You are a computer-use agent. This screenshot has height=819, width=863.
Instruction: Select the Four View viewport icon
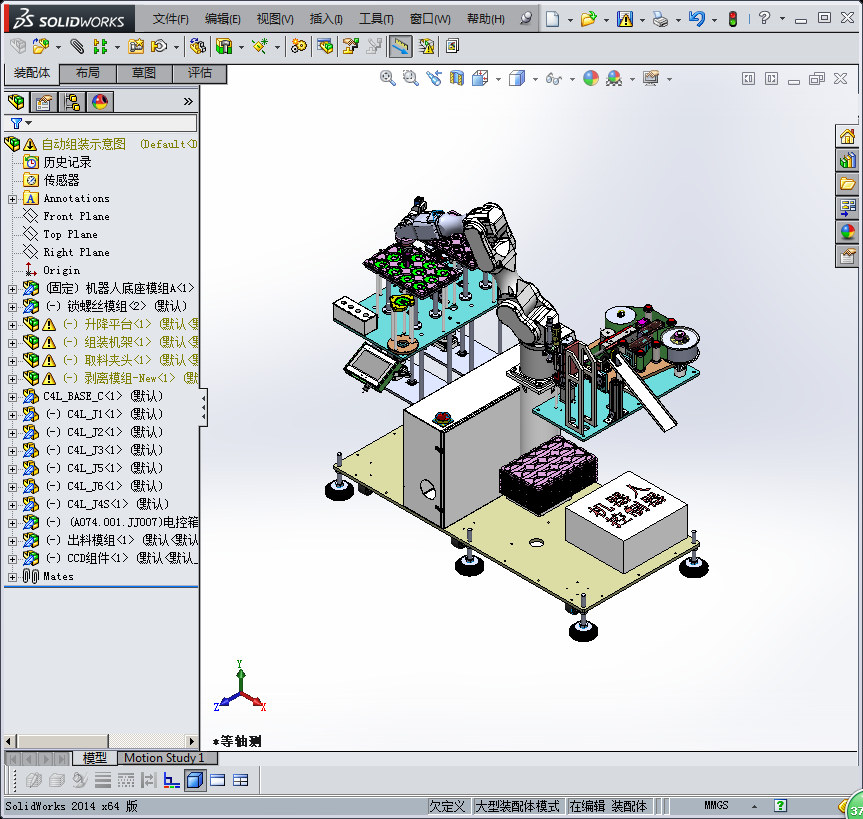tap(241, 780)
